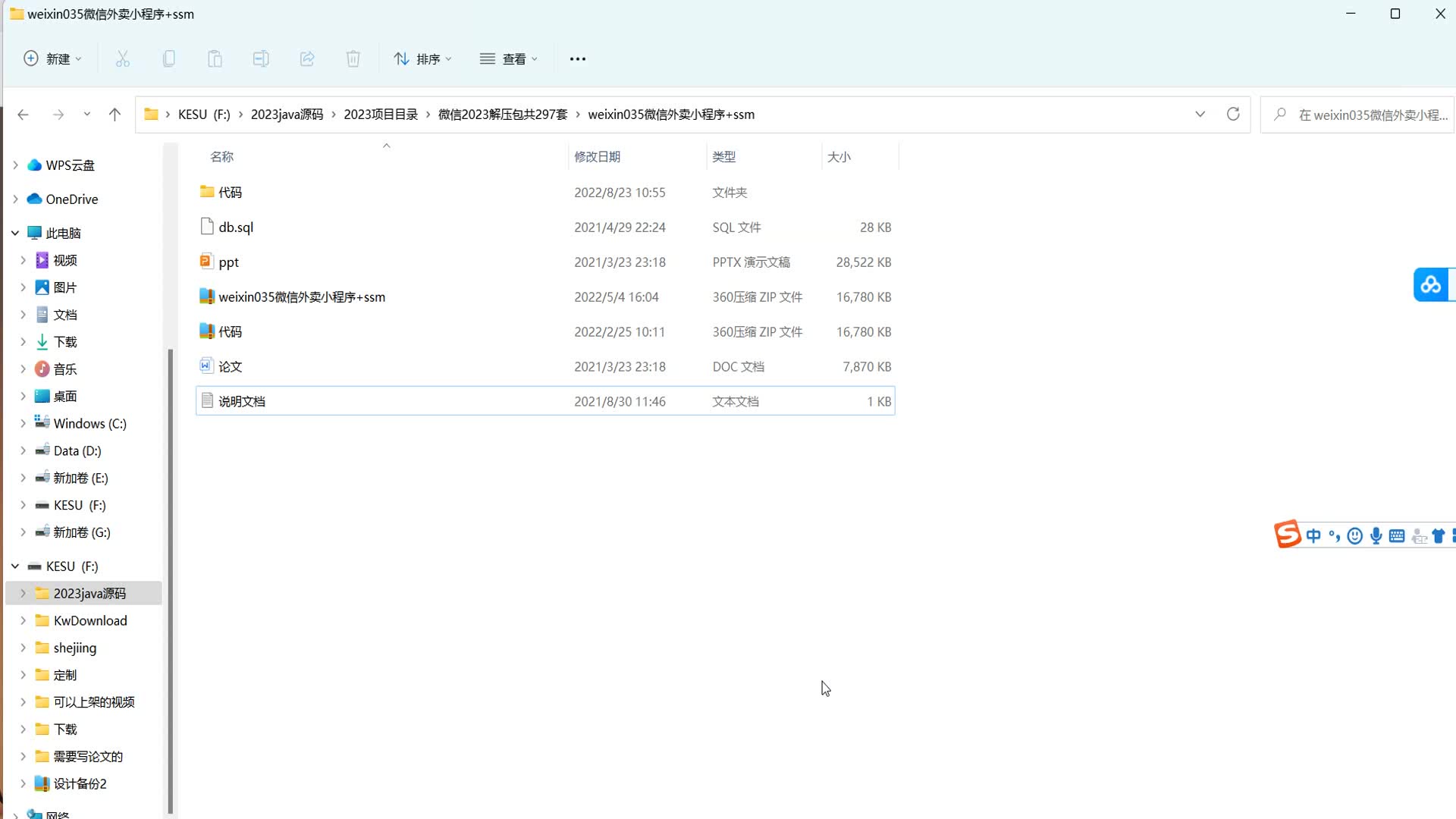Collapse the 此电脑 tree node
Screen dimensions: 1456x819
[x=15, y=234]
